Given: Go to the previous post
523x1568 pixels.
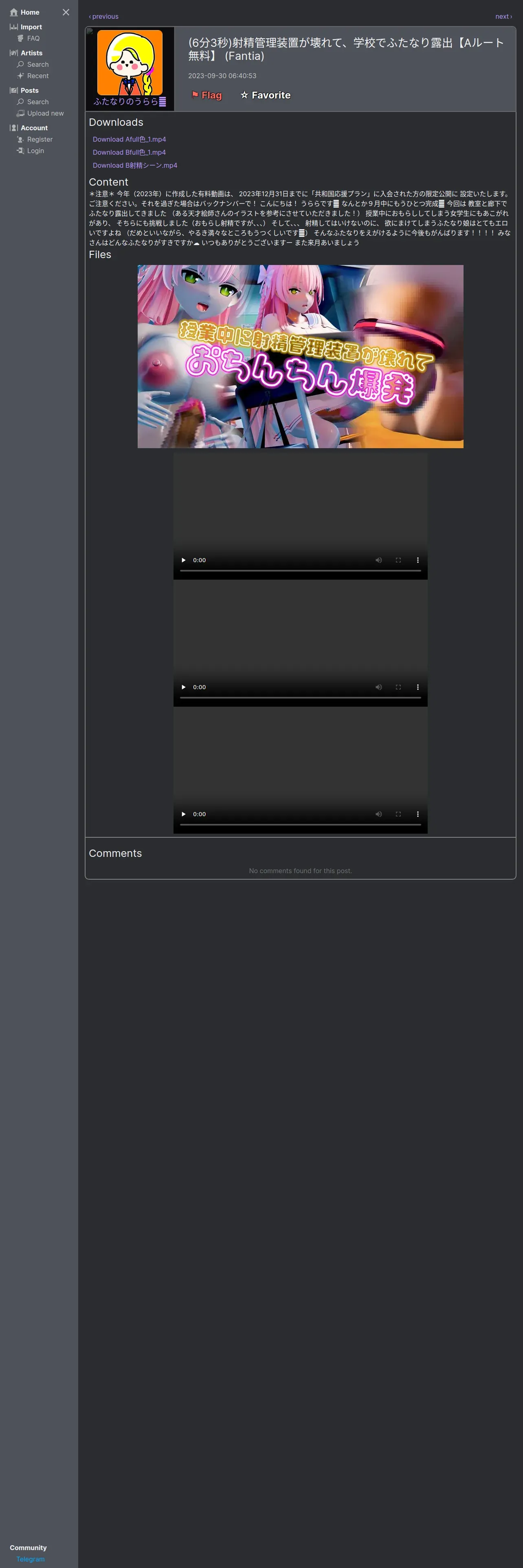Looking at the screenshot, I should [103, 16].
